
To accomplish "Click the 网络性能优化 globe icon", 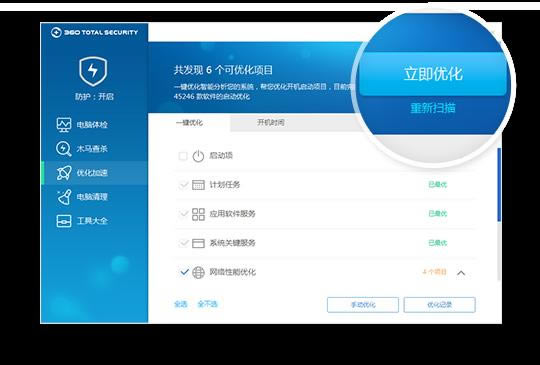I will coord(198,272).
